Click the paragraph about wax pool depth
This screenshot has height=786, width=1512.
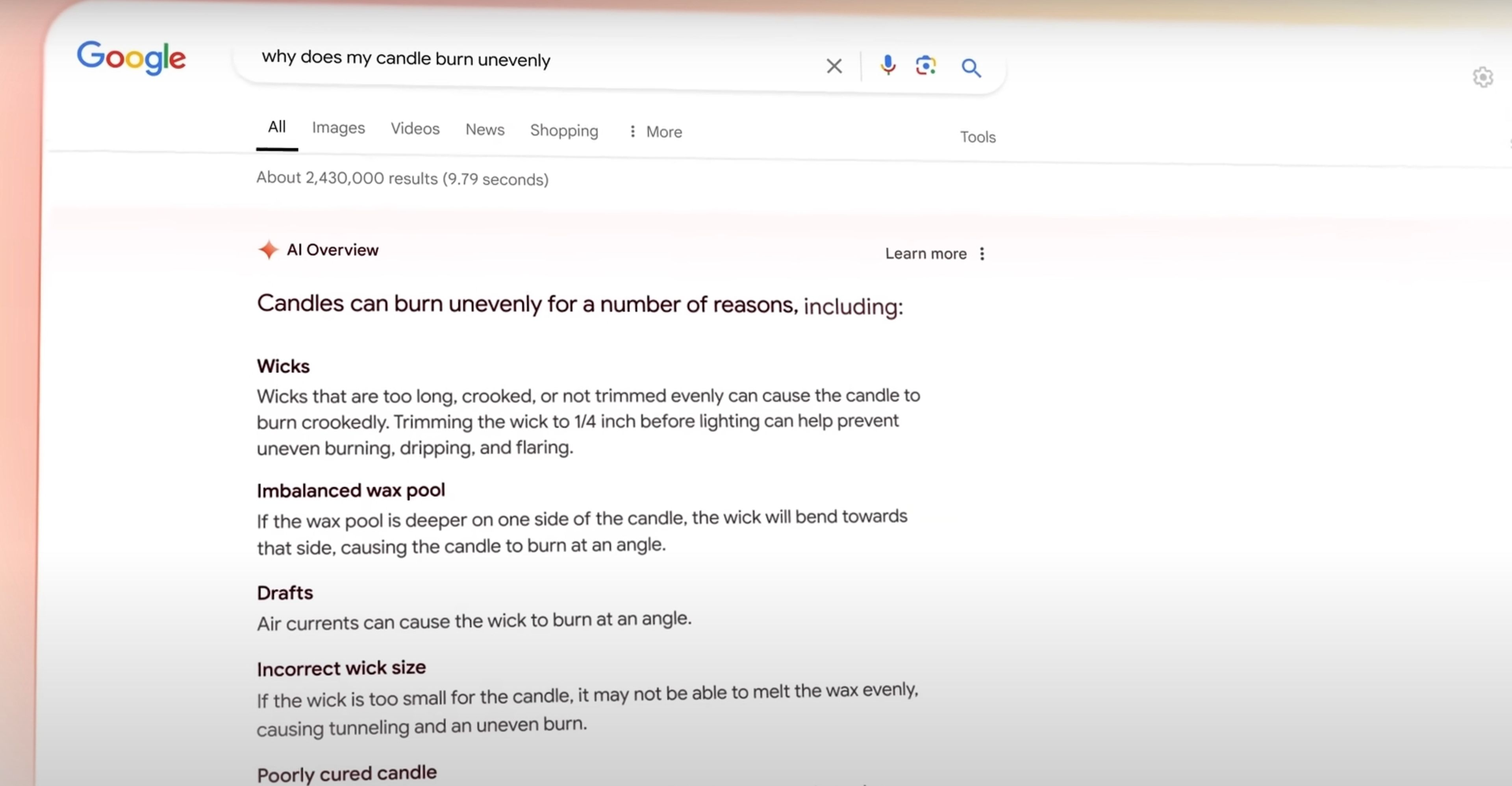coord(582,532)
